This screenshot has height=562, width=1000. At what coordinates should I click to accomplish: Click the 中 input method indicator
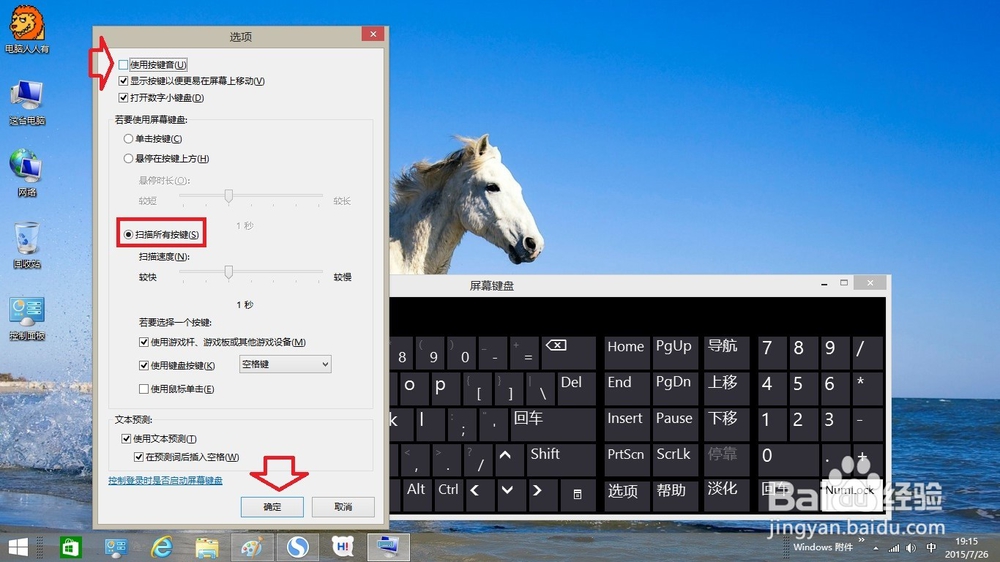pyautogui.click(x=931, y=548)
